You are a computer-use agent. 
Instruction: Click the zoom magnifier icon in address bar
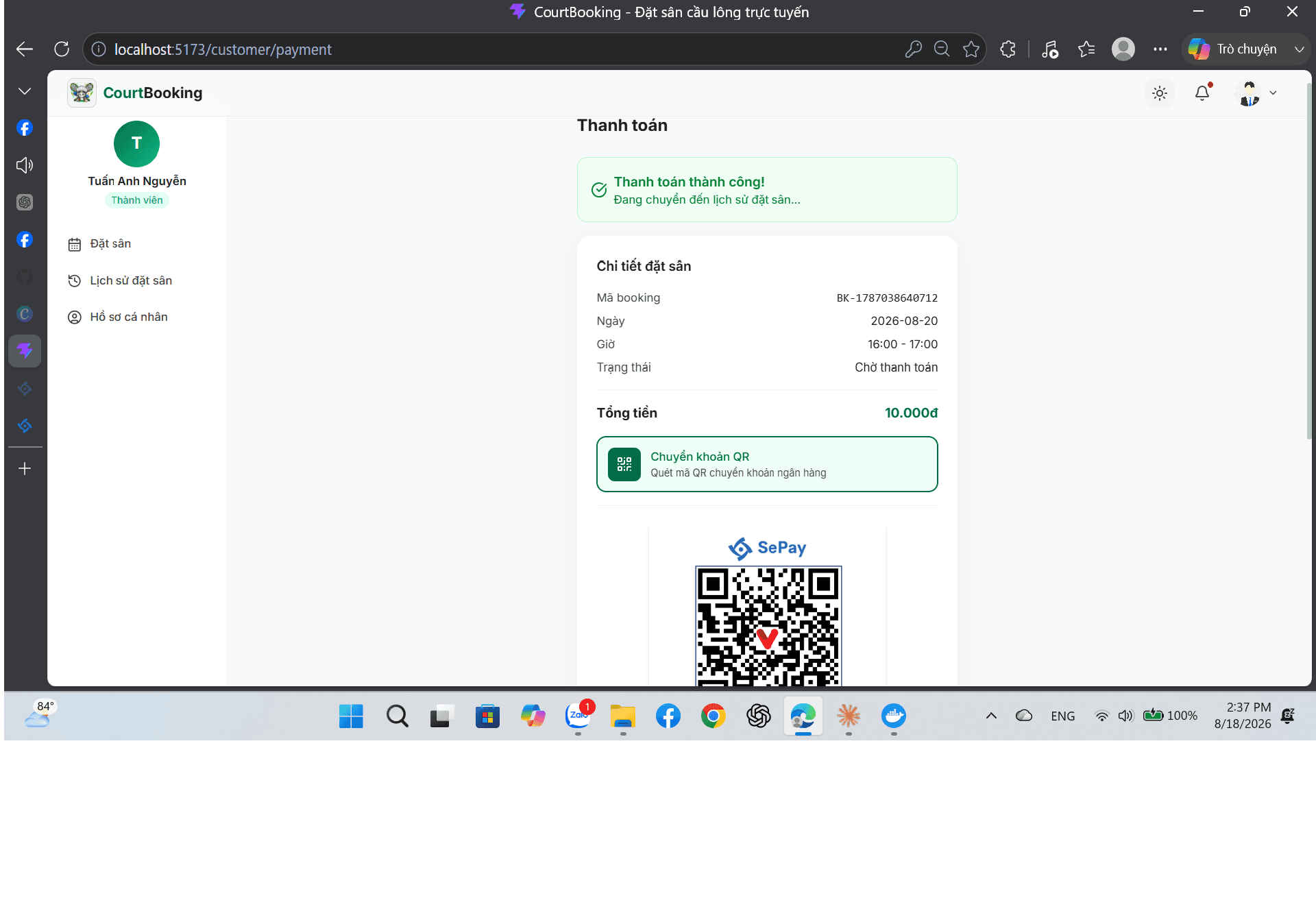[x=942, y=49]
